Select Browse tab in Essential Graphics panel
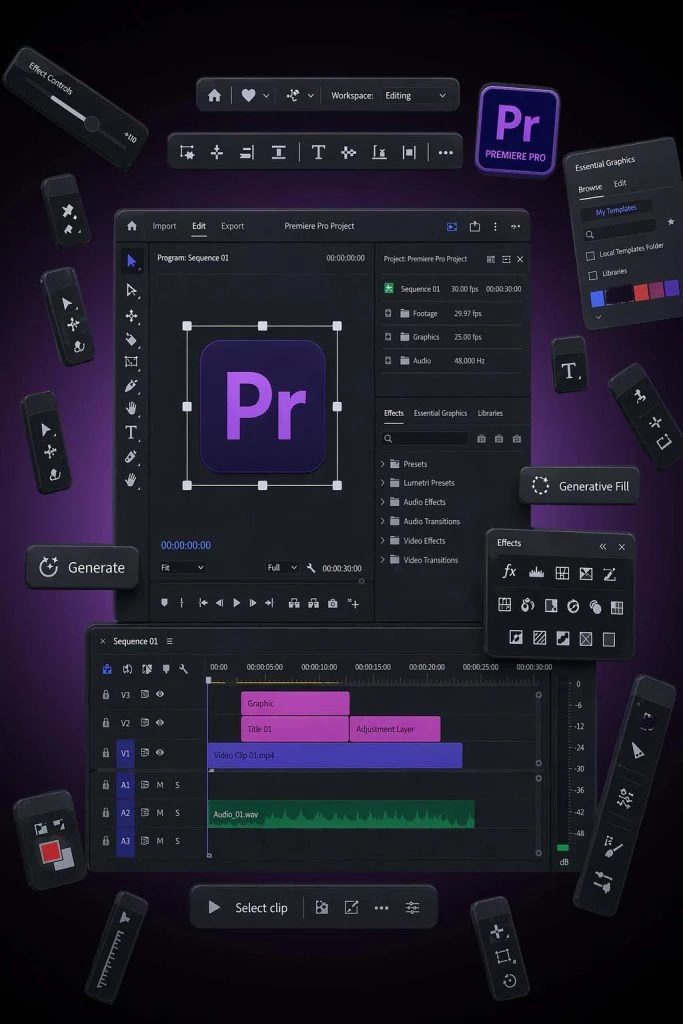 [590, 188]
